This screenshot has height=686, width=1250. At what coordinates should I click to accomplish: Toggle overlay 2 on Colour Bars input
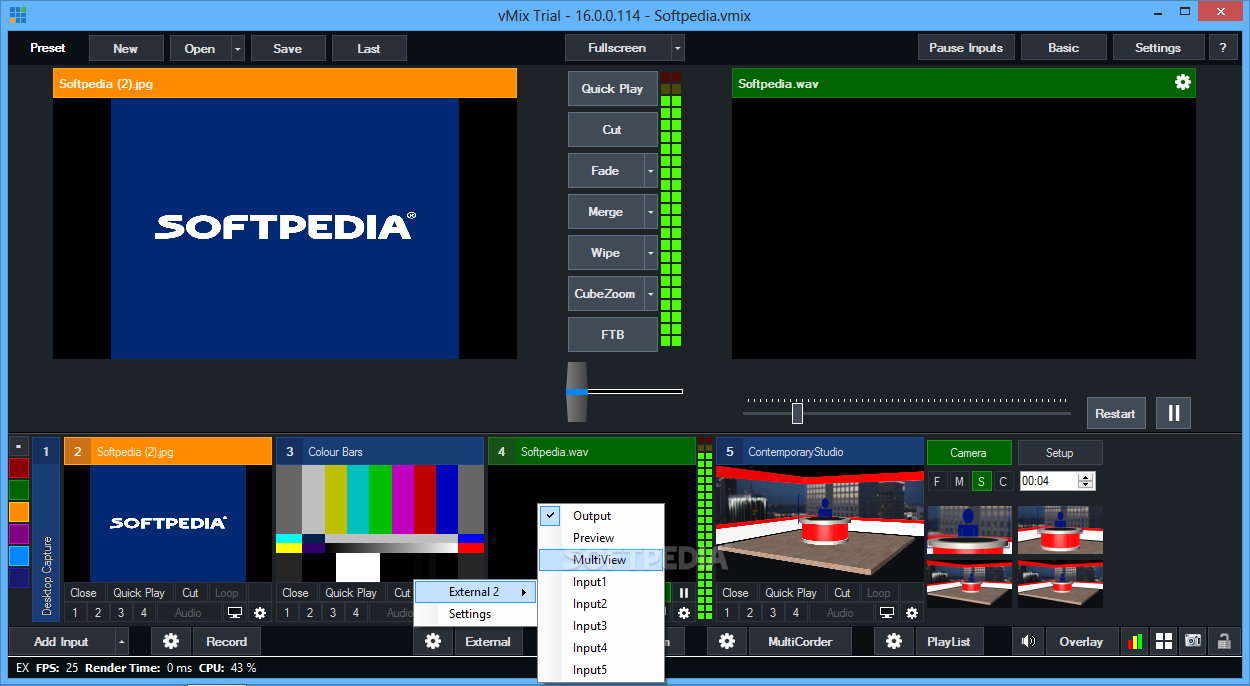click(310, 613)
